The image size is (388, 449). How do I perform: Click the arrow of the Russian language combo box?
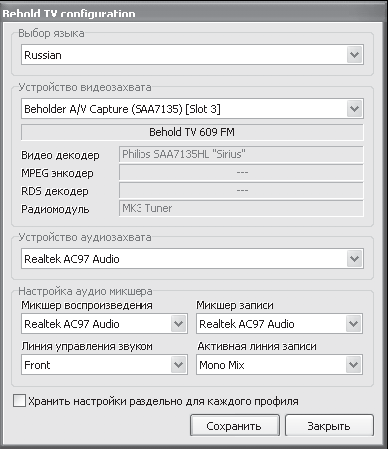[354, 55]
